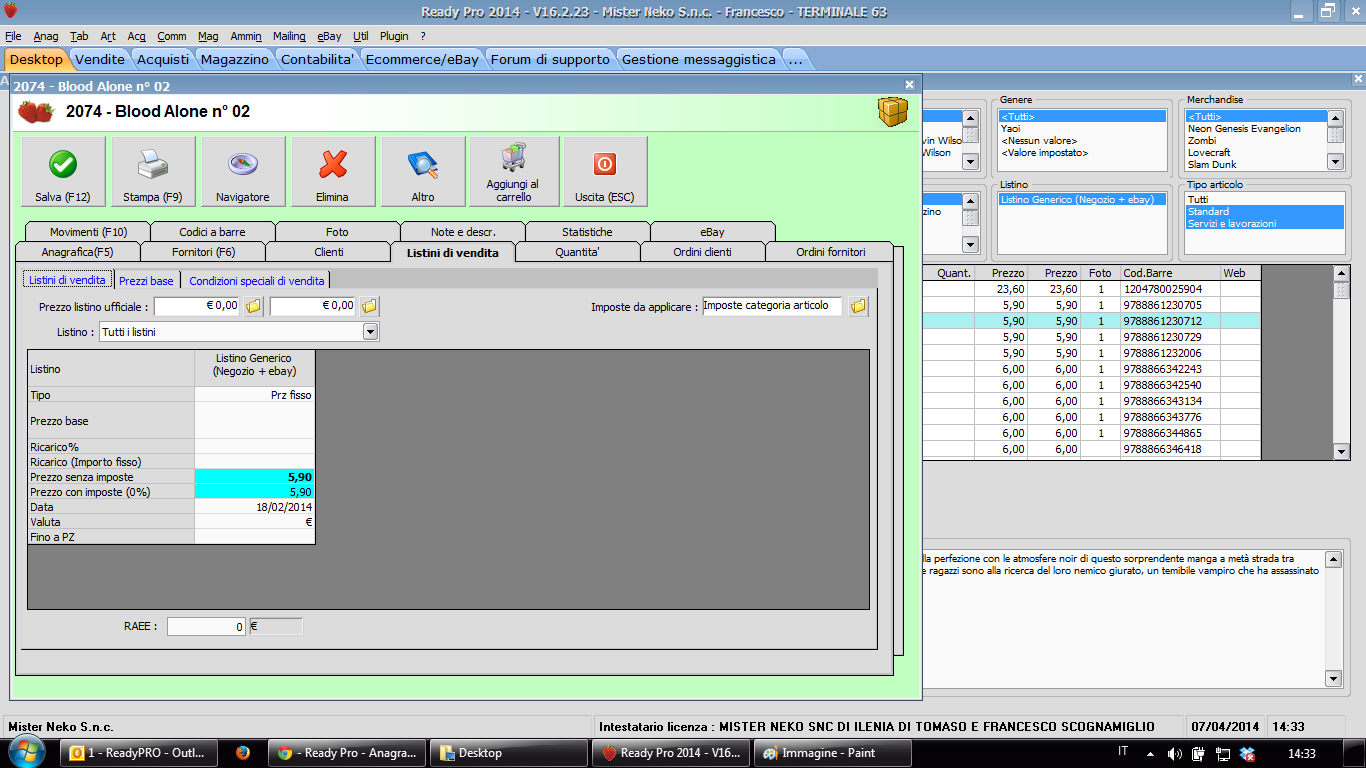1366x768 pixels.
Task: Open the Outlook taskbar item
Action: tap(138, 753)
